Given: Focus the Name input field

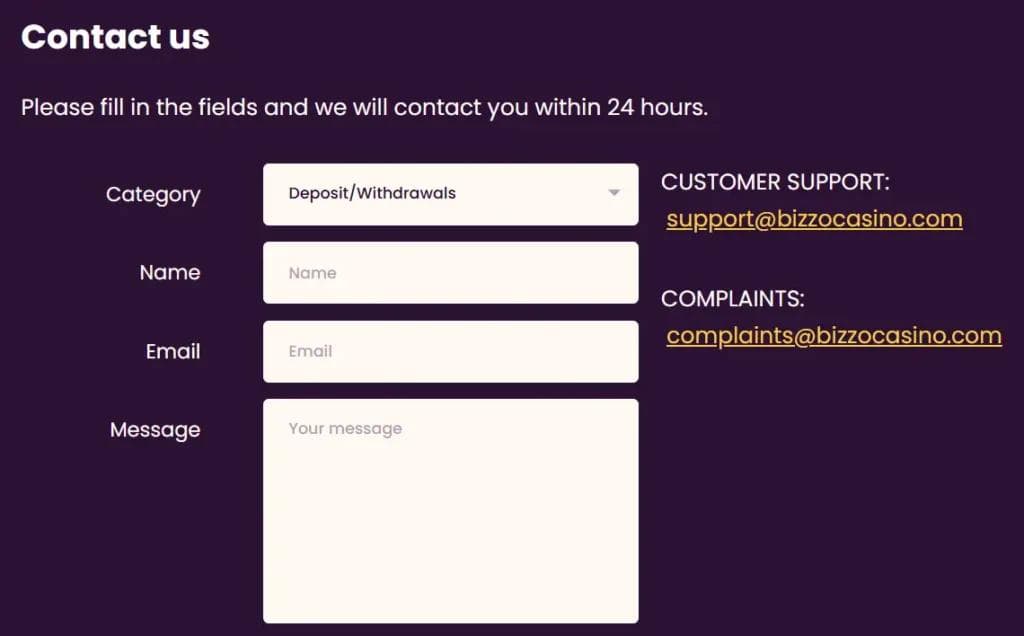Looking at the screenshot, I should 450,273.
